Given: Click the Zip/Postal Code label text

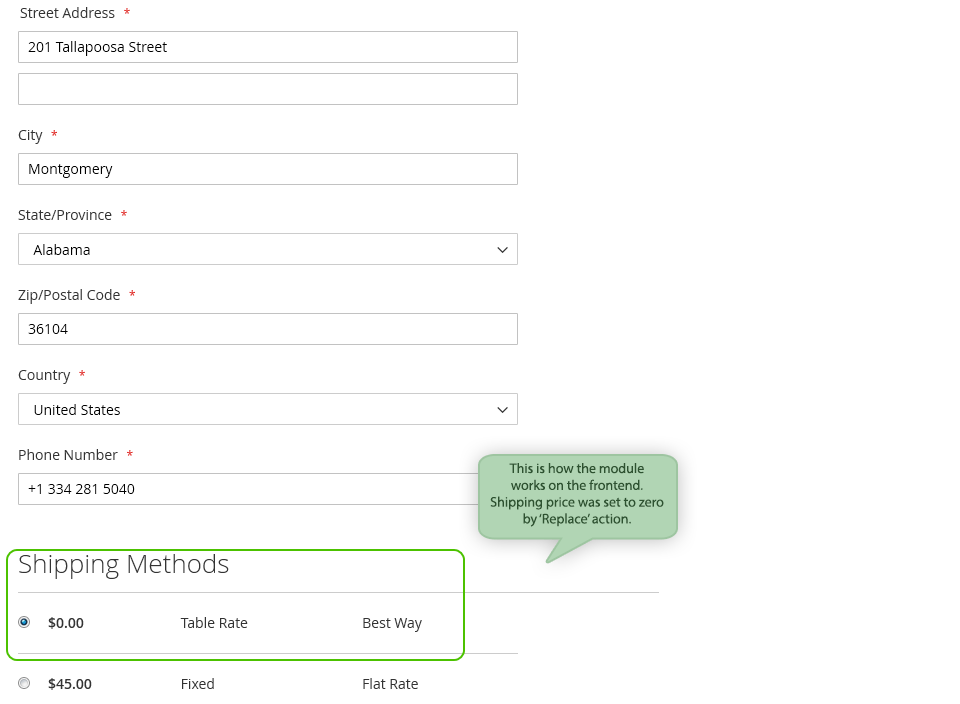Looking at the screenshot, I should [x=69, y=295].
